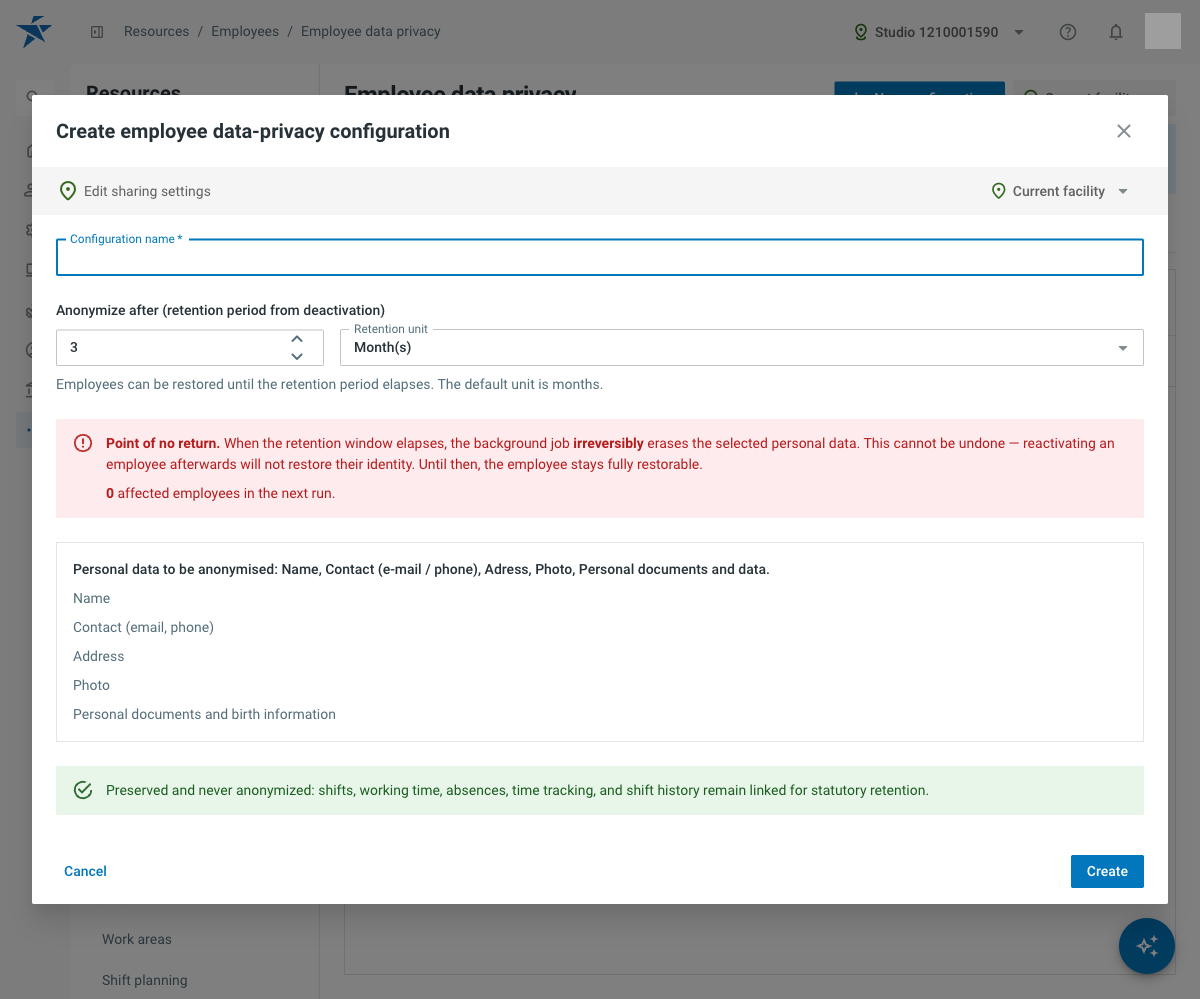Click the Studio location pin icon
Screen dimensions: 1200x999
pos(860,32)
